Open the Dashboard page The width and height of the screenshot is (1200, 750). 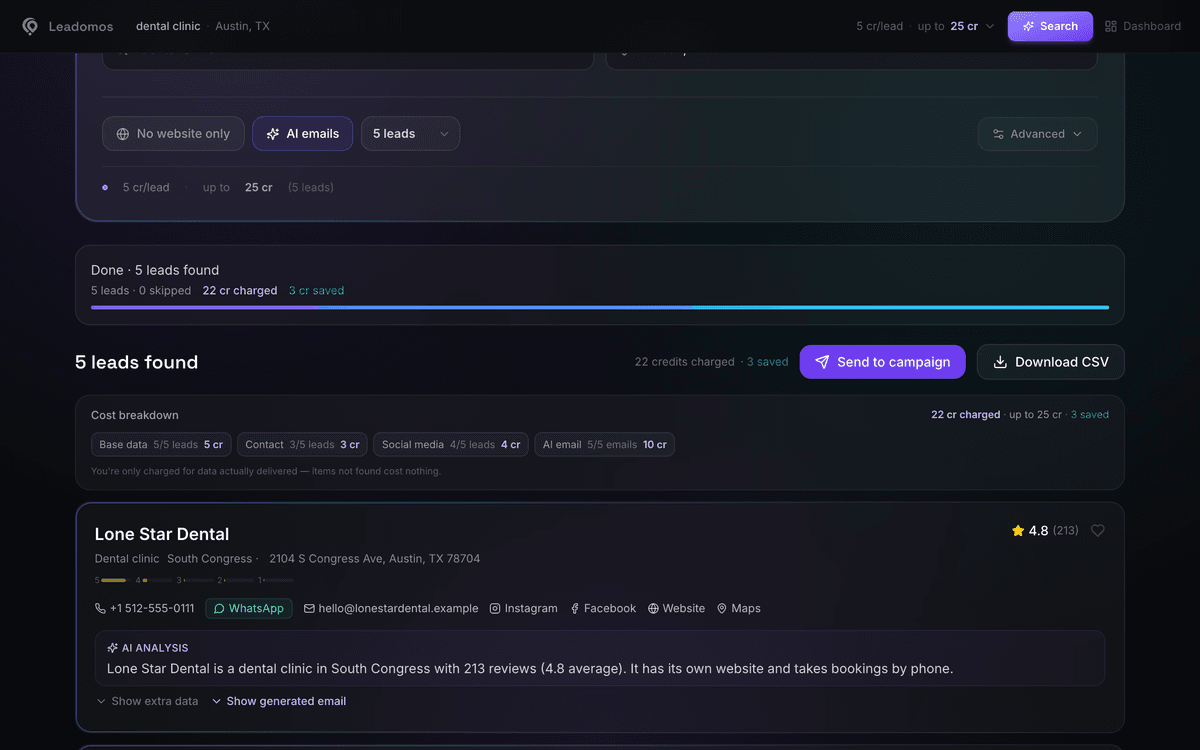pos(1143,26)
